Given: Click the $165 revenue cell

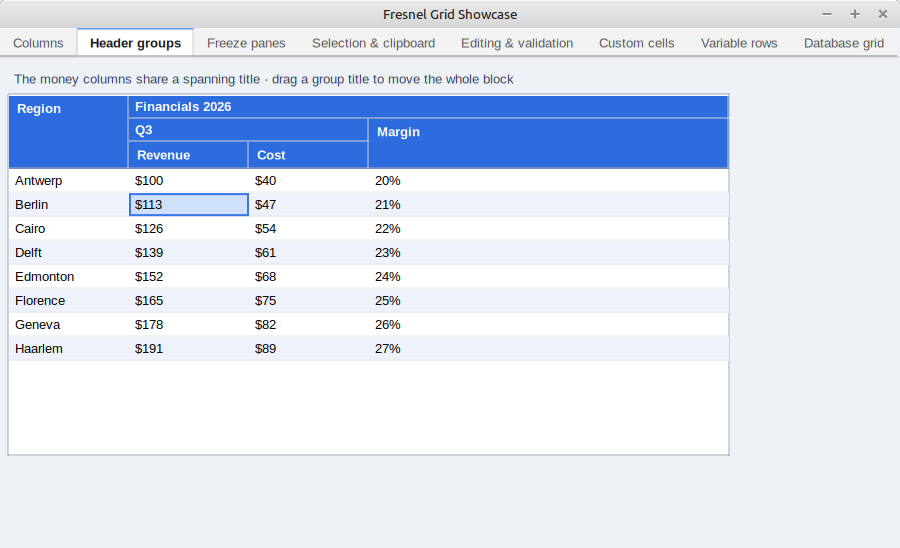Looking at the screenshot, I should [189, 301].
